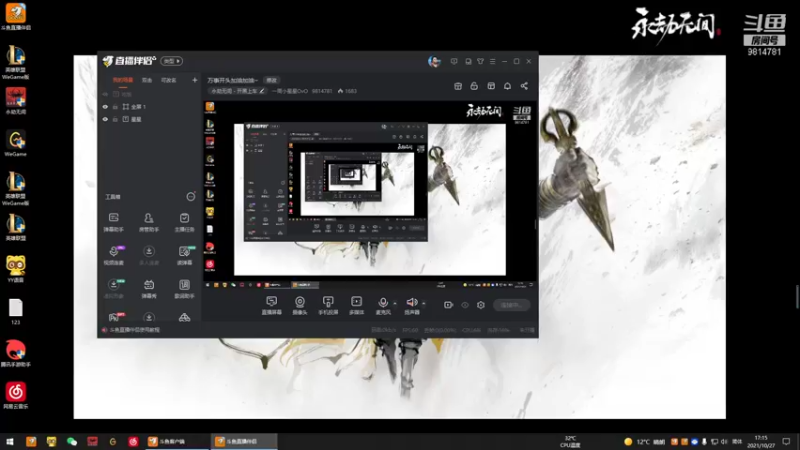The image size is (800, 450).
Task: Open the 弹幕助手 tool in the toolbox
Action: tap(113, 222)
